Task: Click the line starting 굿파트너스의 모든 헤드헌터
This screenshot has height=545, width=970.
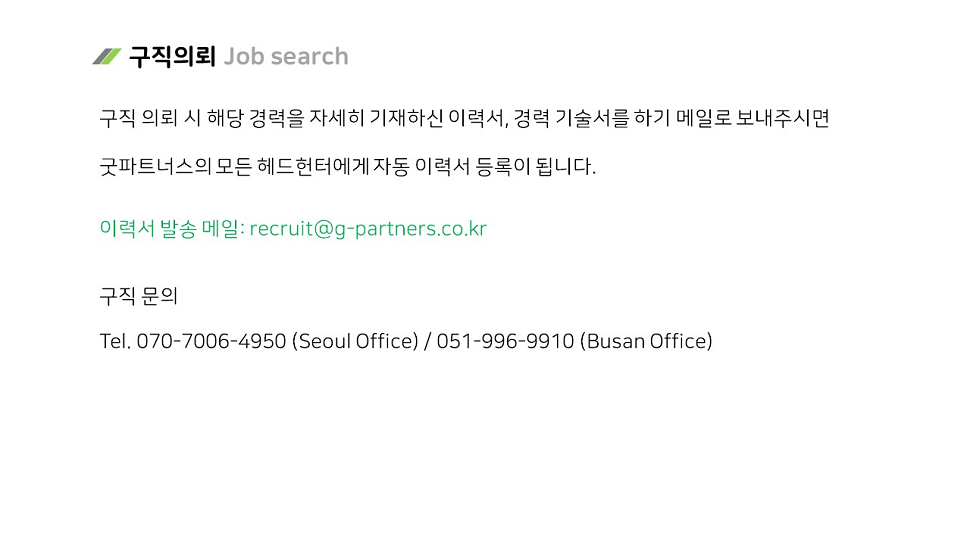Action: coord(348,166)
